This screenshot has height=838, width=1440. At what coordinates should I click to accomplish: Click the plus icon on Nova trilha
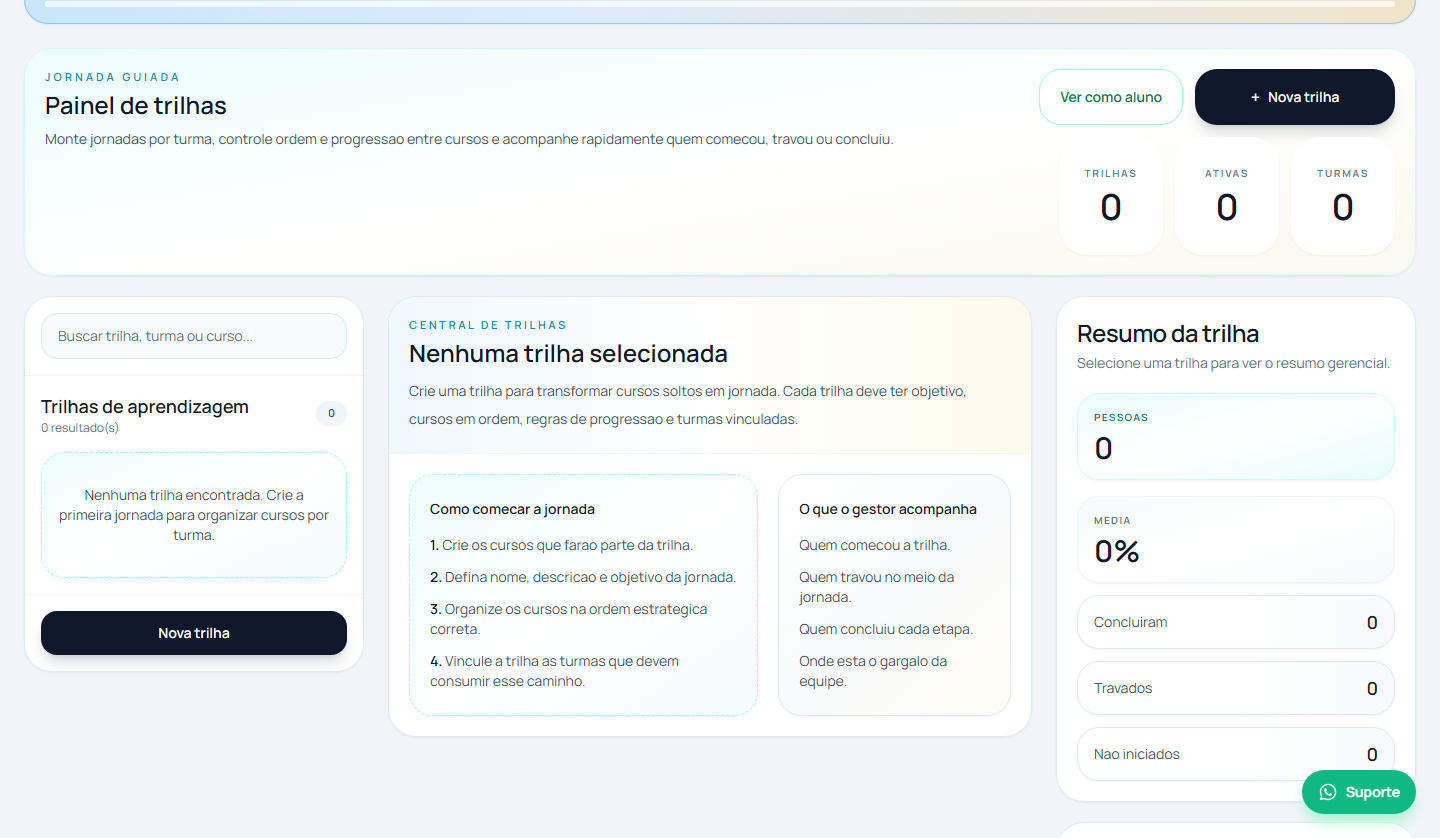[1255, 97]
